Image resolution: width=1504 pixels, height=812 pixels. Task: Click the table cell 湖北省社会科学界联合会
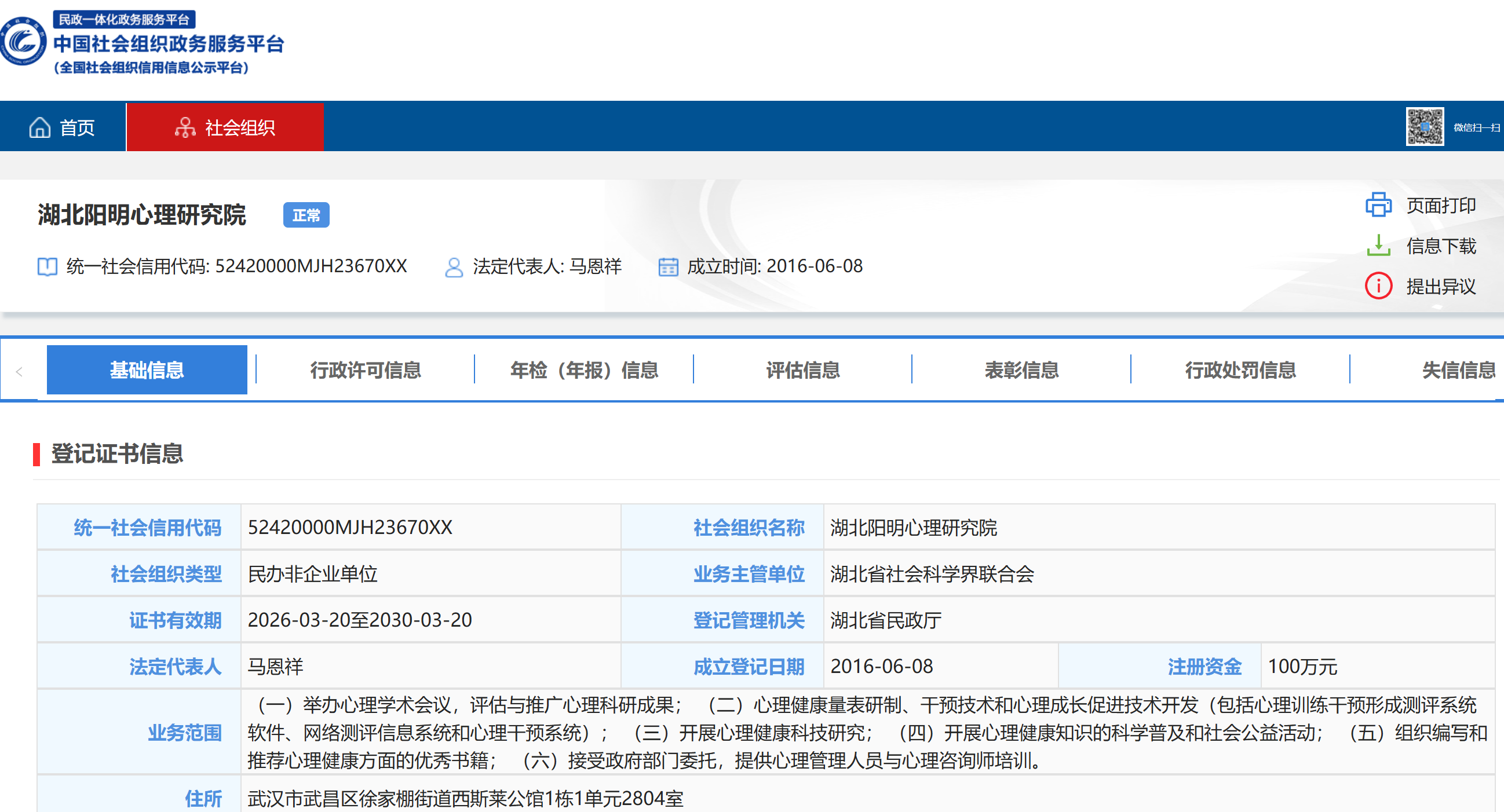pyautogui.click(x=1159, y=573)
